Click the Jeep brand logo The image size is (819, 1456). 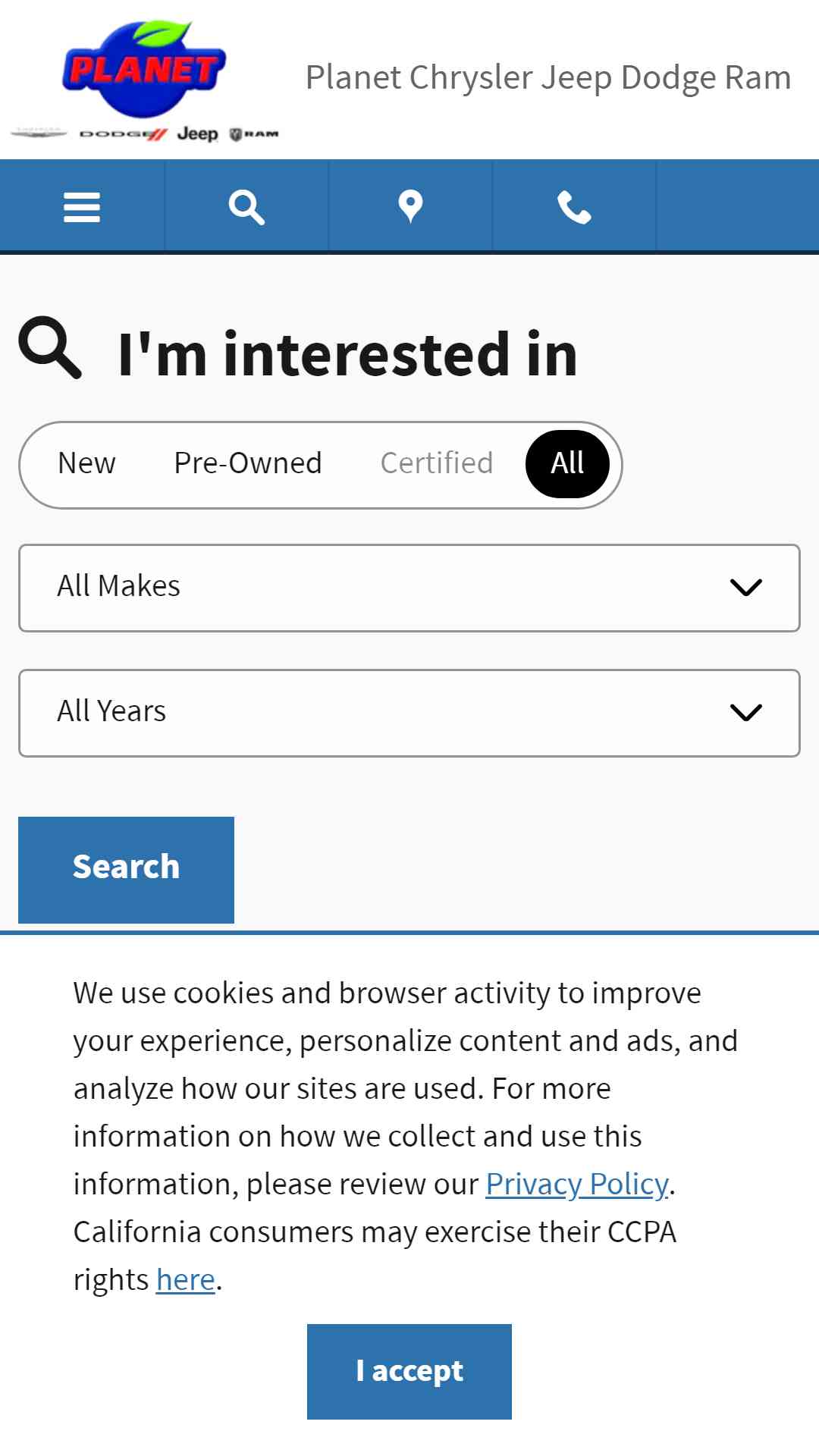[197, 134]
